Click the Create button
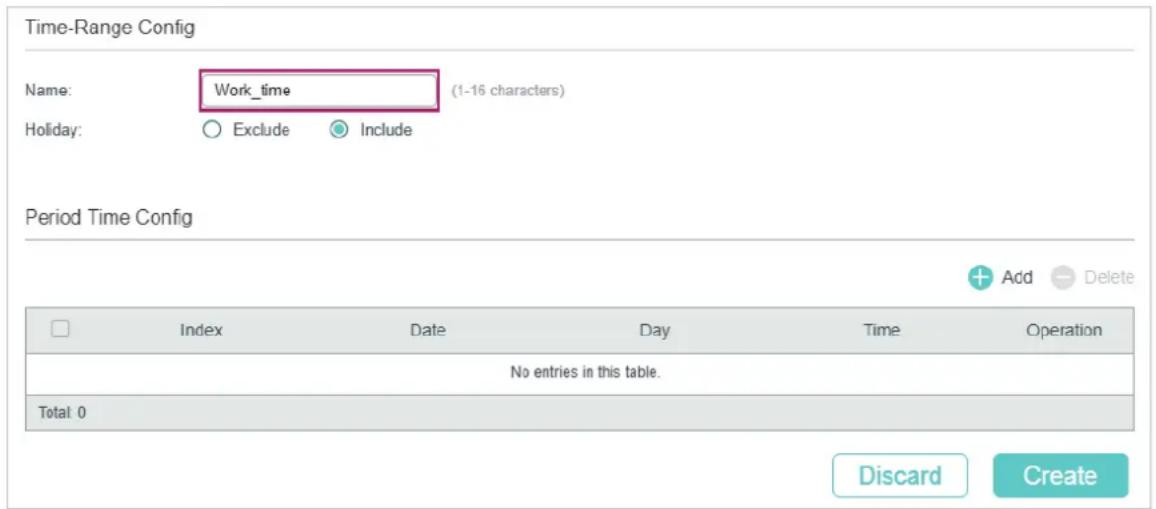This screenshot has height=509, width=1156. pos(1060,475)
